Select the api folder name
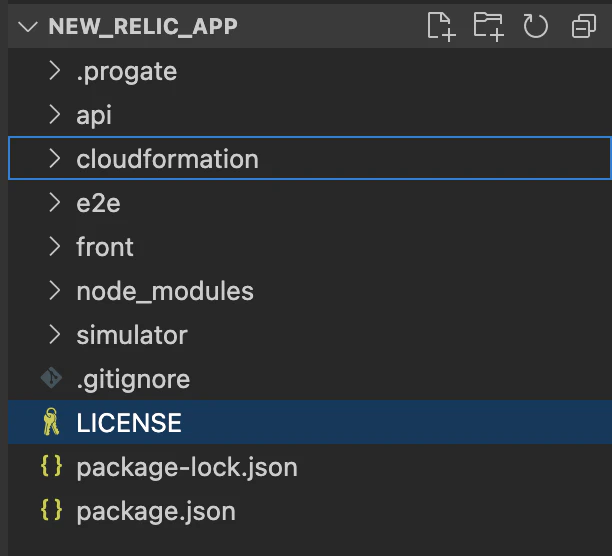This screenshot has height=556, width=612. pyautogui.click(x=94, y=116)
